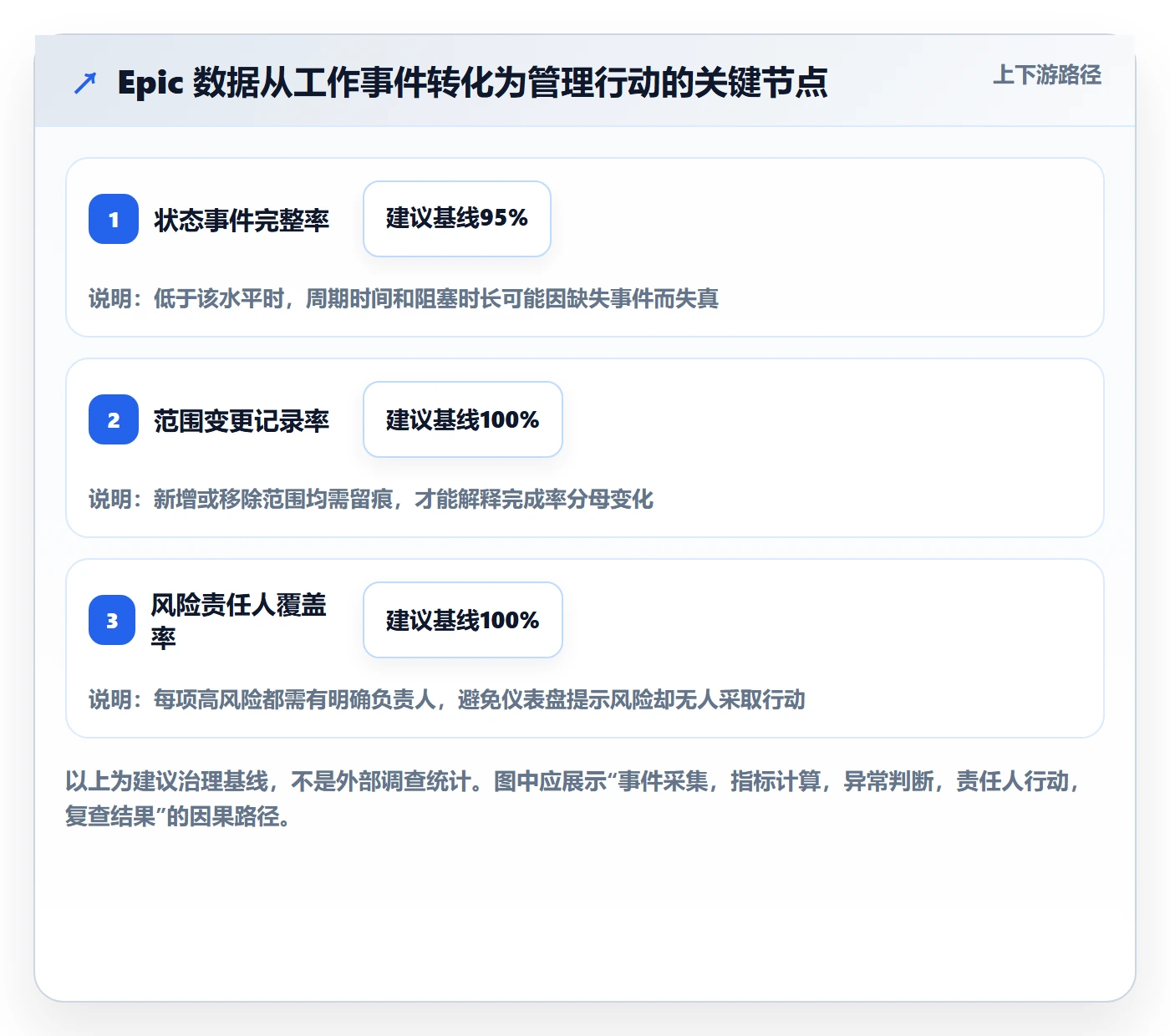This screenshot has width=1170, height=1036.
Task: Click 建议基线100% pill next to 范围变更记录率
Action: pyautogui.click(x=463, y=419)
